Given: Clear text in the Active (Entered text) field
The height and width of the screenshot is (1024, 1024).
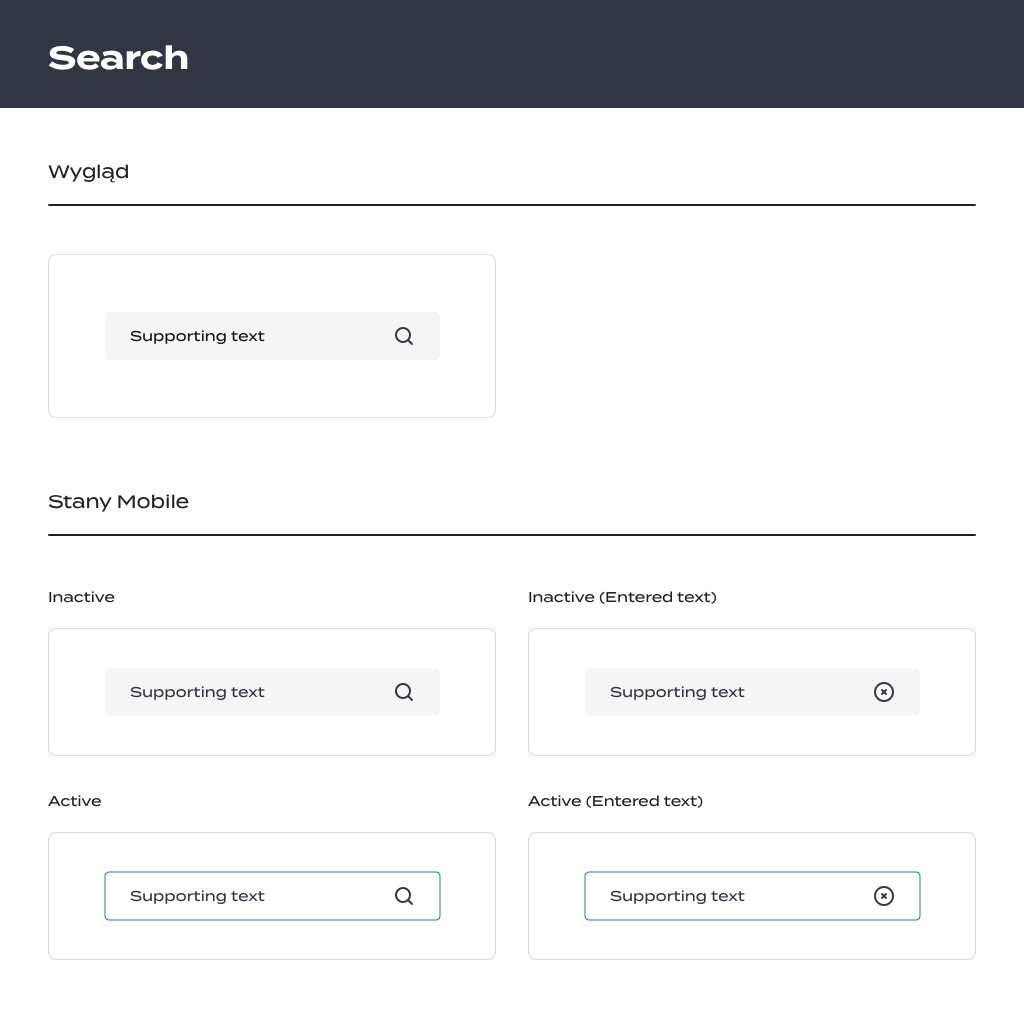Looking at the screenshot, I should (884, 896).
